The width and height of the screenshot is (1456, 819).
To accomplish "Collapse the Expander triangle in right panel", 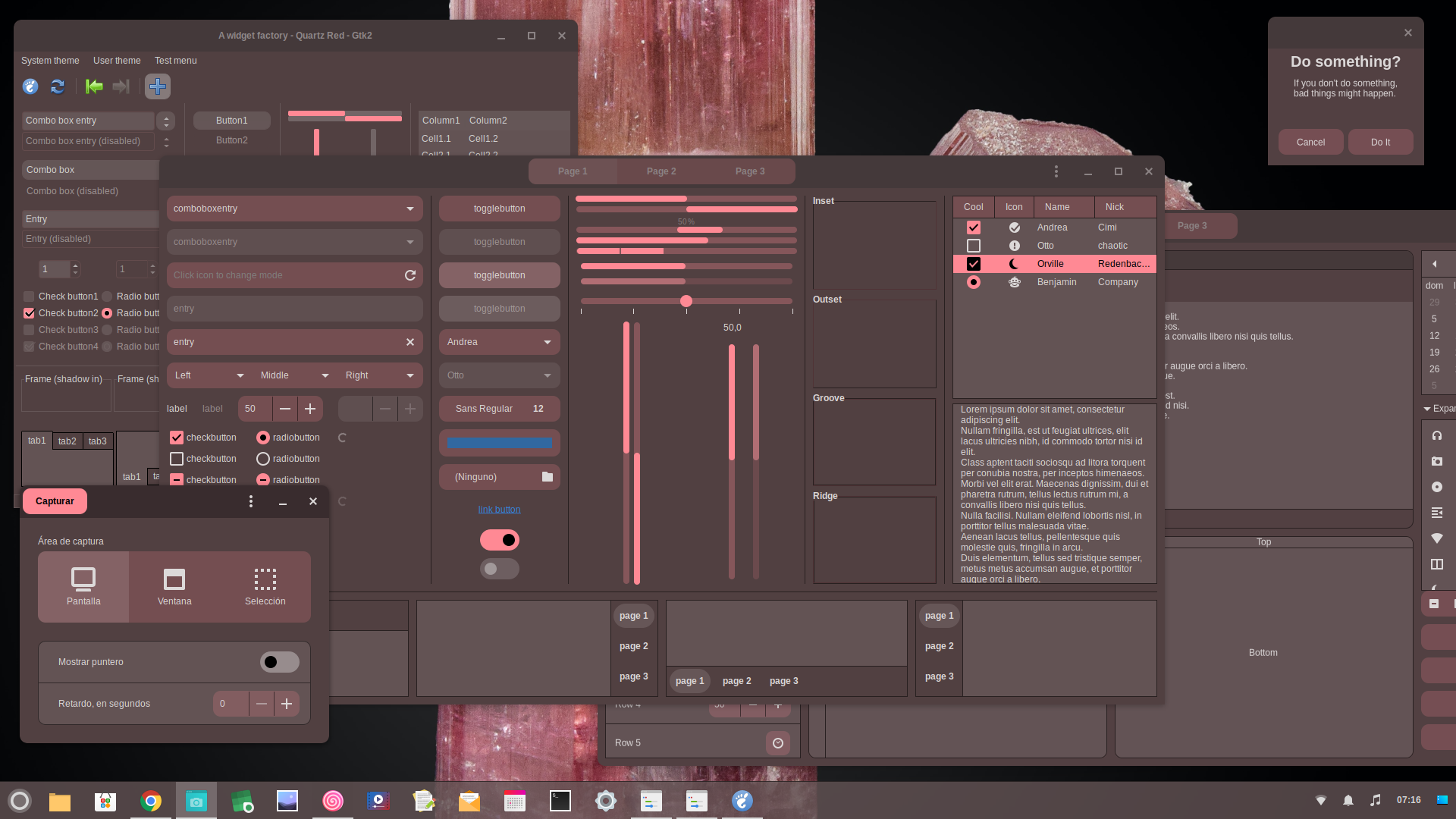I will coord(1427,409).
